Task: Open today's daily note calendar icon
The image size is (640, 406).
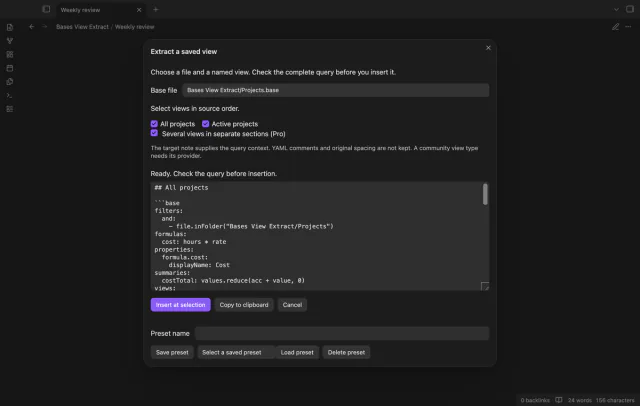Action: click(x=10, y=68)
